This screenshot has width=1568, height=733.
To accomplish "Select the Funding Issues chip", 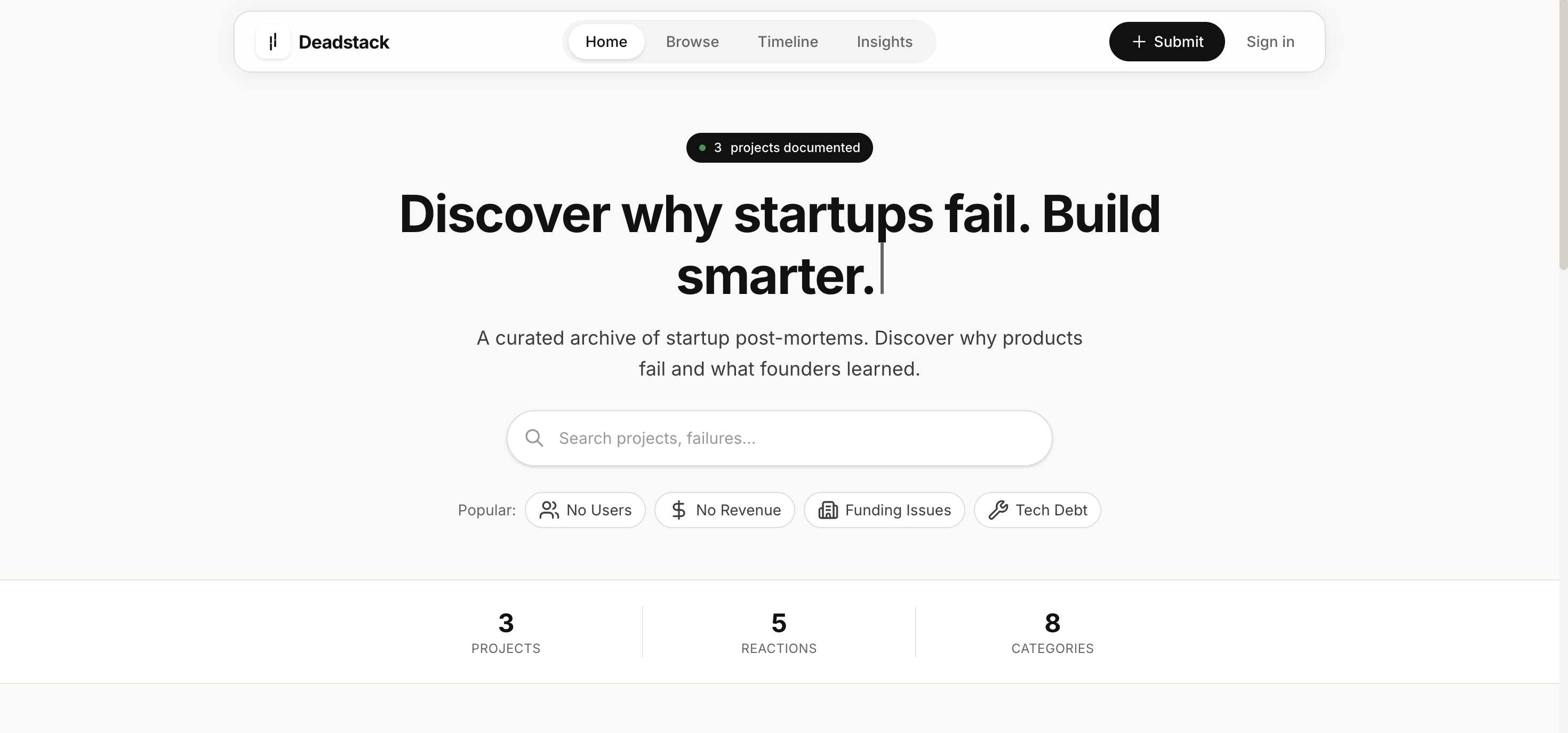I will click(x=884, y=510).
